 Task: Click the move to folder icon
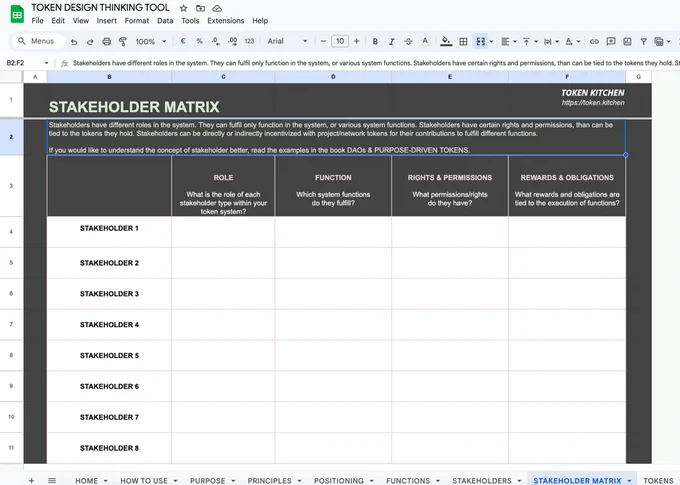pos(200,8)
